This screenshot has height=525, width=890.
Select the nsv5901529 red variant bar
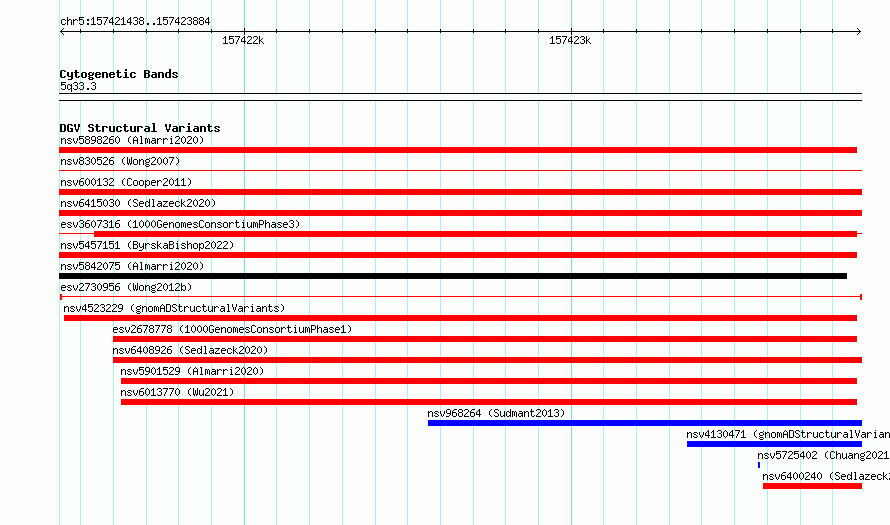coord(489,381)
